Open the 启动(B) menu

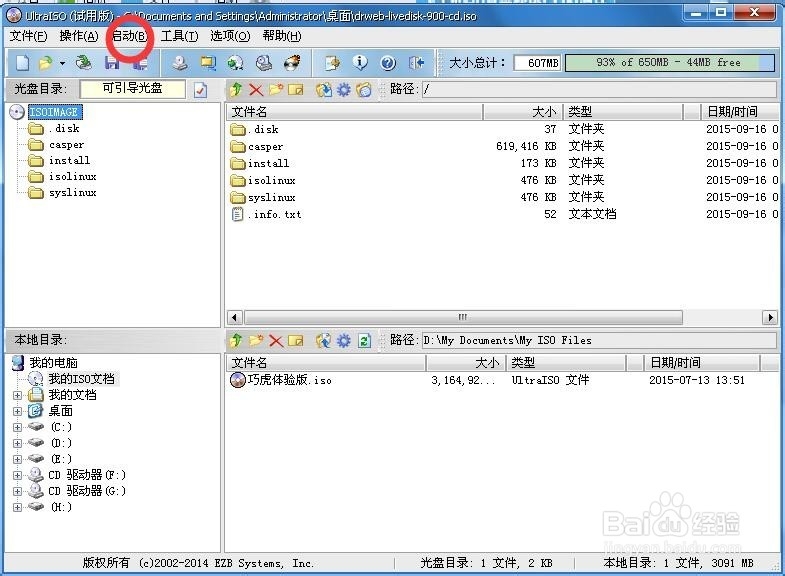[x=130, y=36]
